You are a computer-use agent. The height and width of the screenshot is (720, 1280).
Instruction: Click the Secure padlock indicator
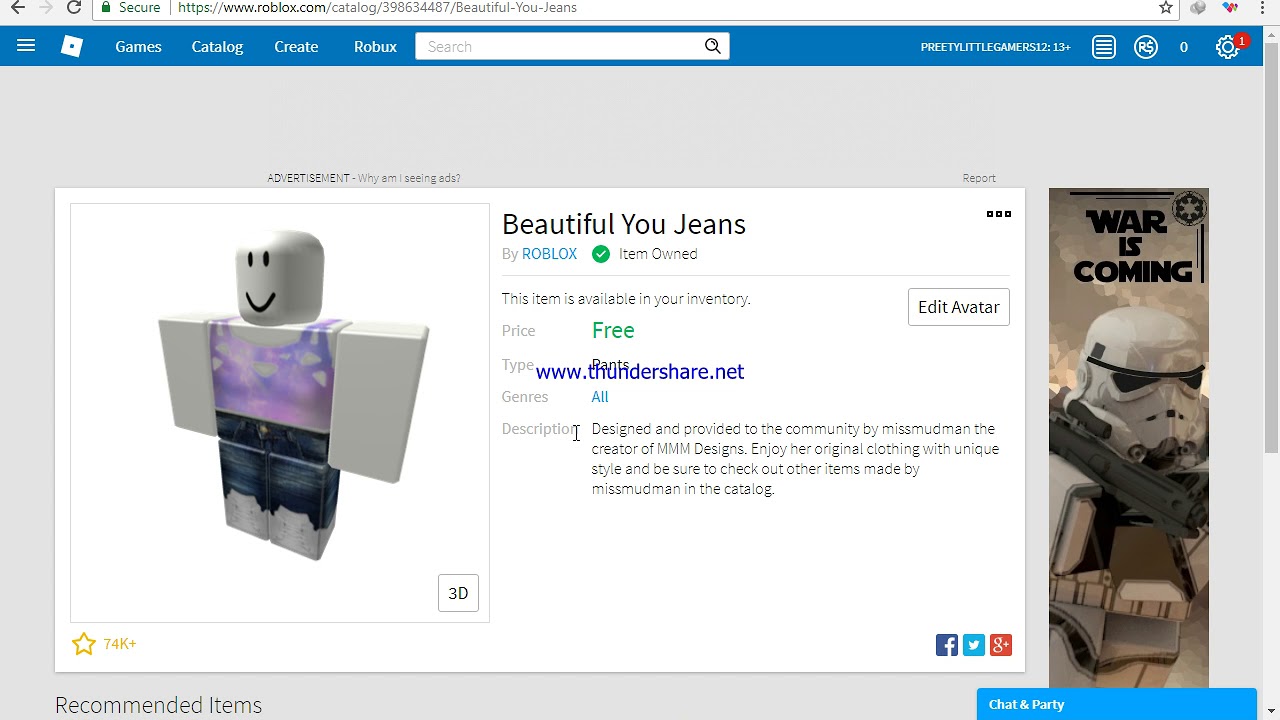coord(130,7)
